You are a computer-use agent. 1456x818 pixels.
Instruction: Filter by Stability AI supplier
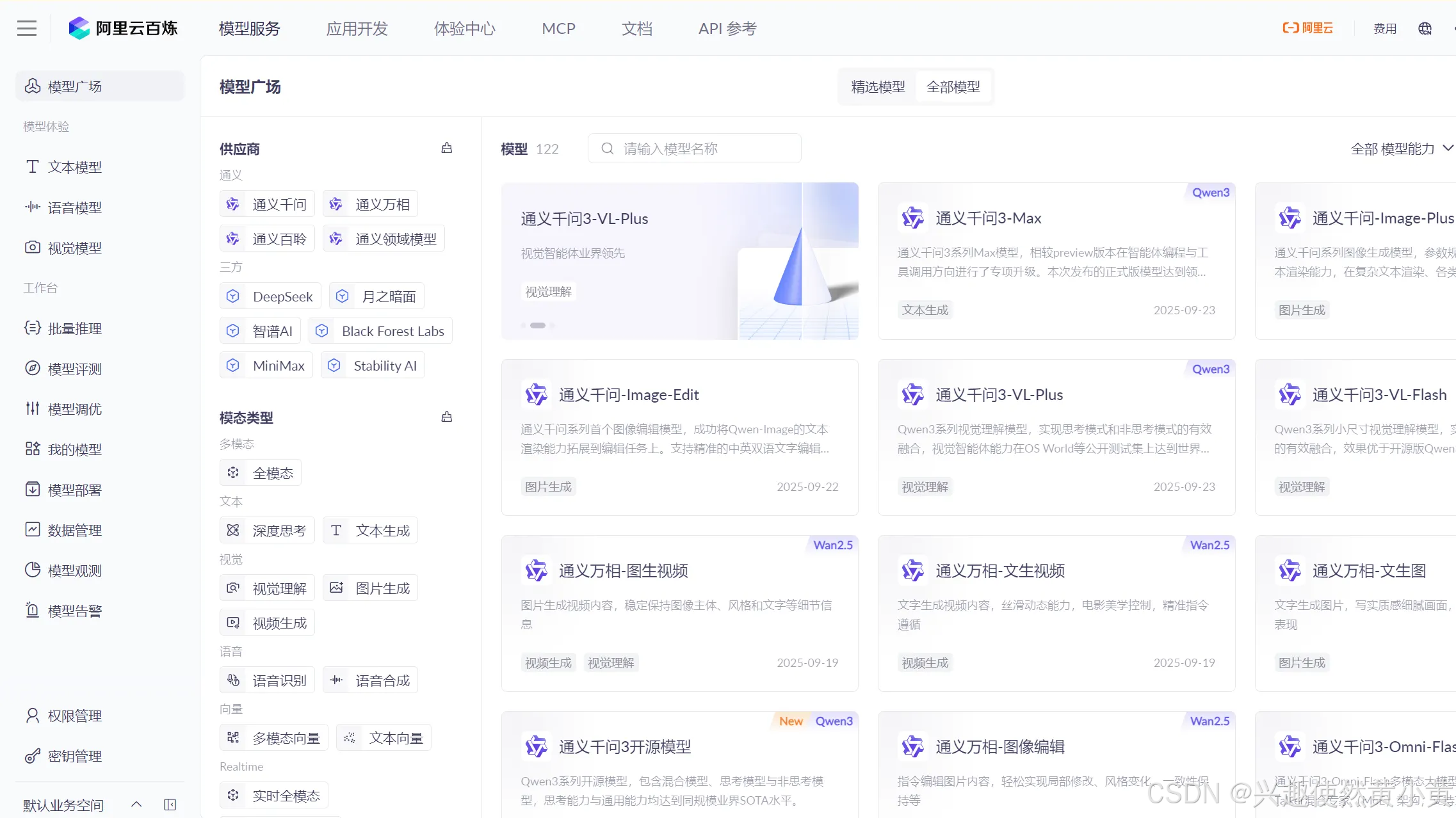[x=373, y=365]
